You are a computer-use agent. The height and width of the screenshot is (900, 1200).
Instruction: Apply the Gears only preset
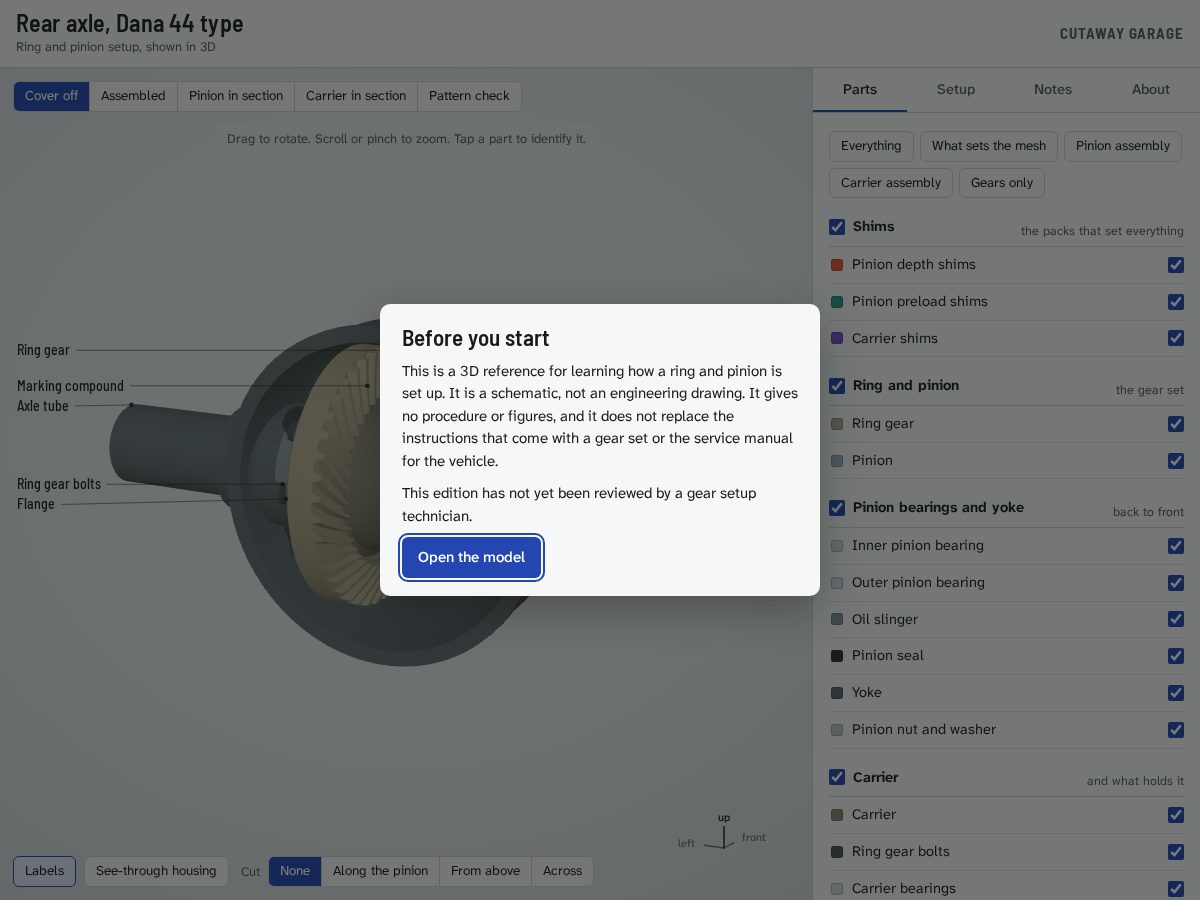(1001, 183)
